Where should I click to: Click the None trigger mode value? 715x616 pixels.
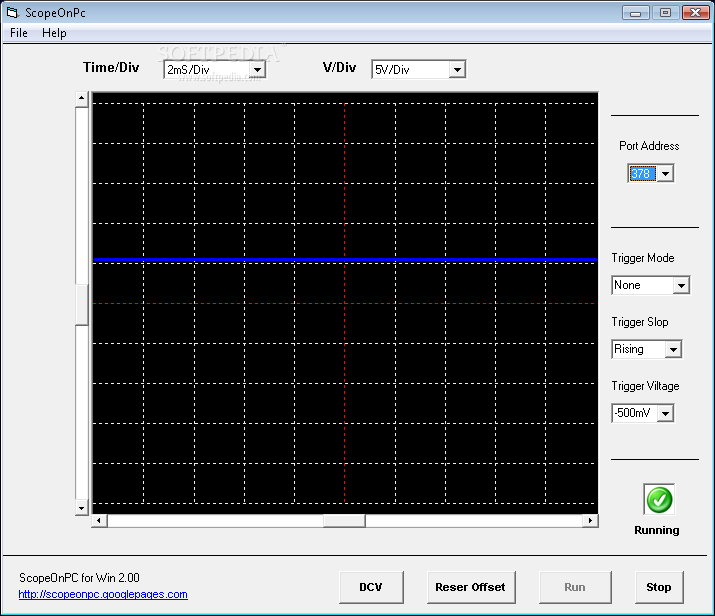642,285
